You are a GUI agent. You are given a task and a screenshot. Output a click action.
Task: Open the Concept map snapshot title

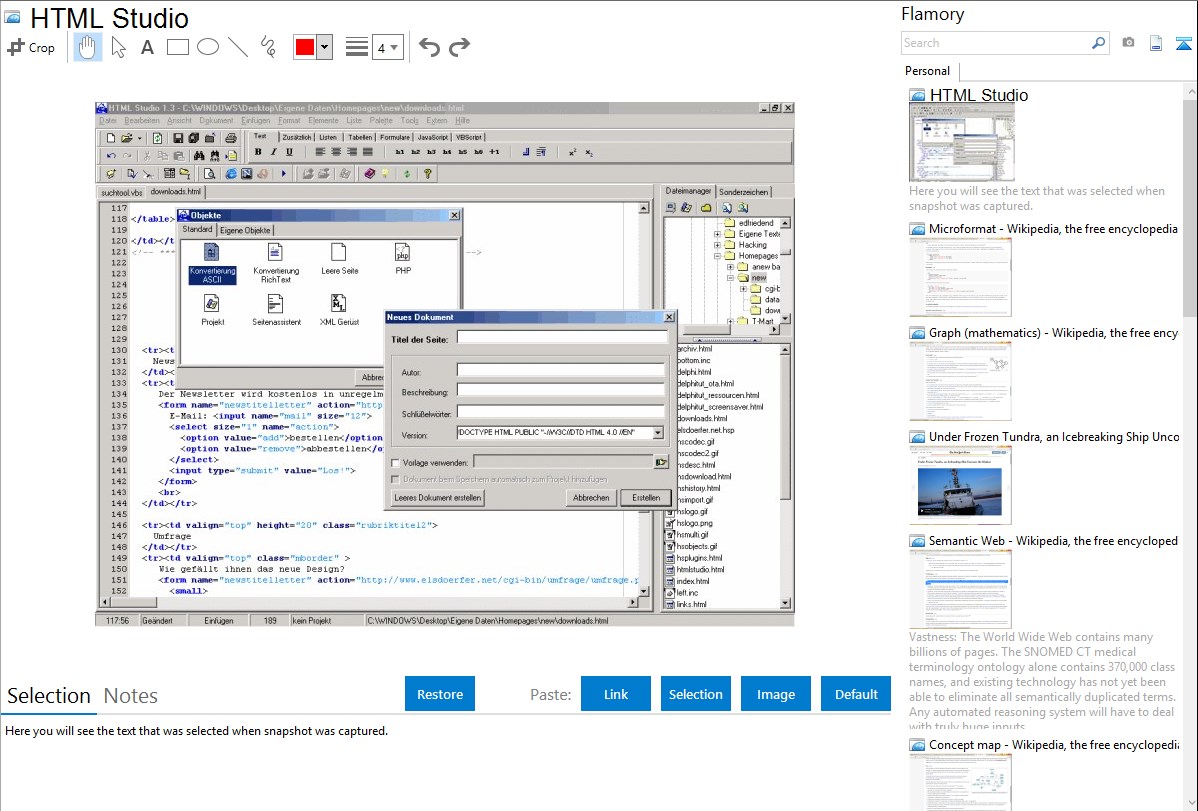(x=1054, y=745)
